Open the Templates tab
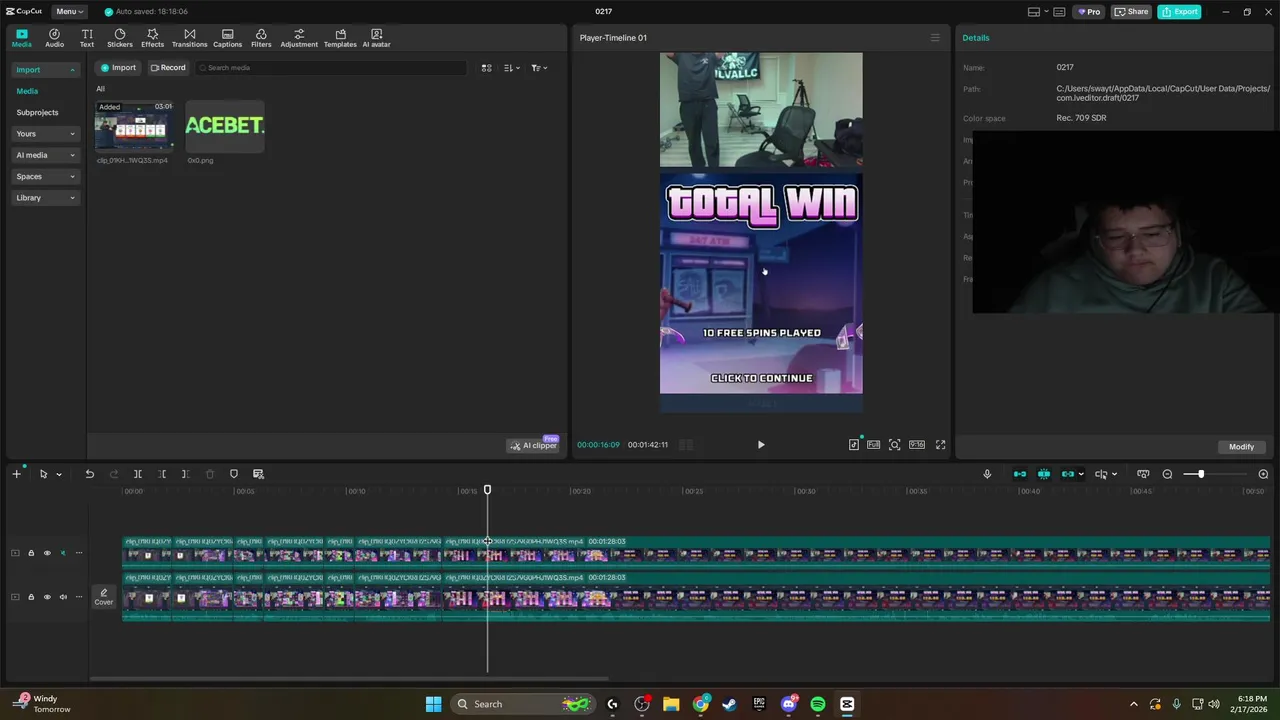The height and width of the screenshot is (720, 1280). coord(340,38)
